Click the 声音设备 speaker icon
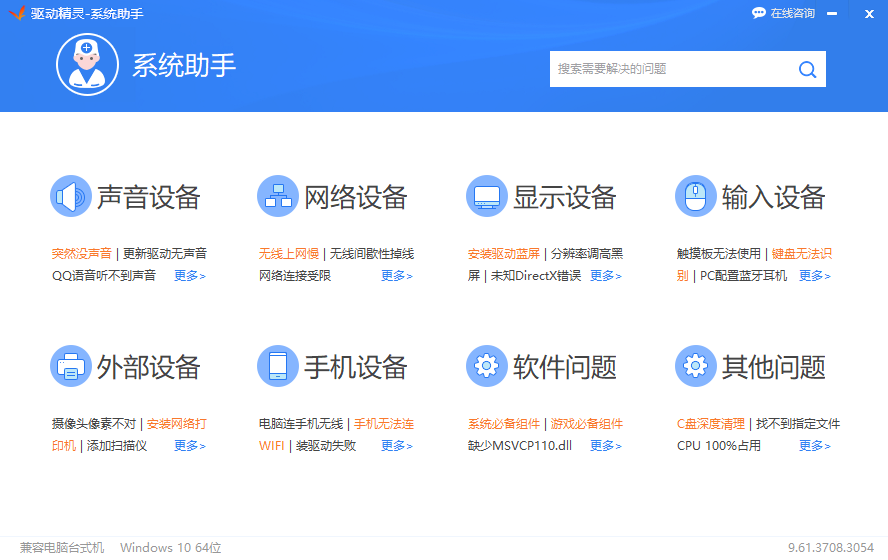Image resolution: width=888 pixels, height=560 pixels. [71, 196]
